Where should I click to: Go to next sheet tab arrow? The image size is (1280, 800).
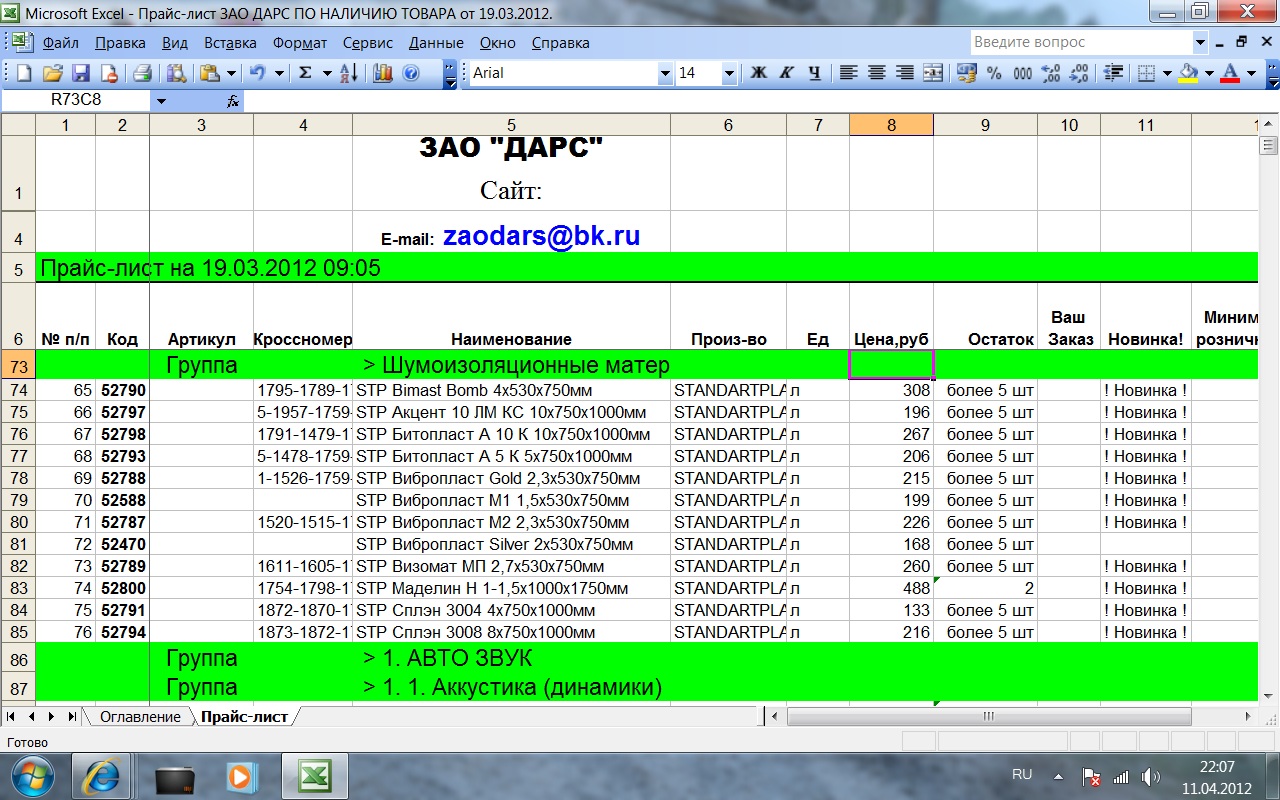click(x=51, y=717)
